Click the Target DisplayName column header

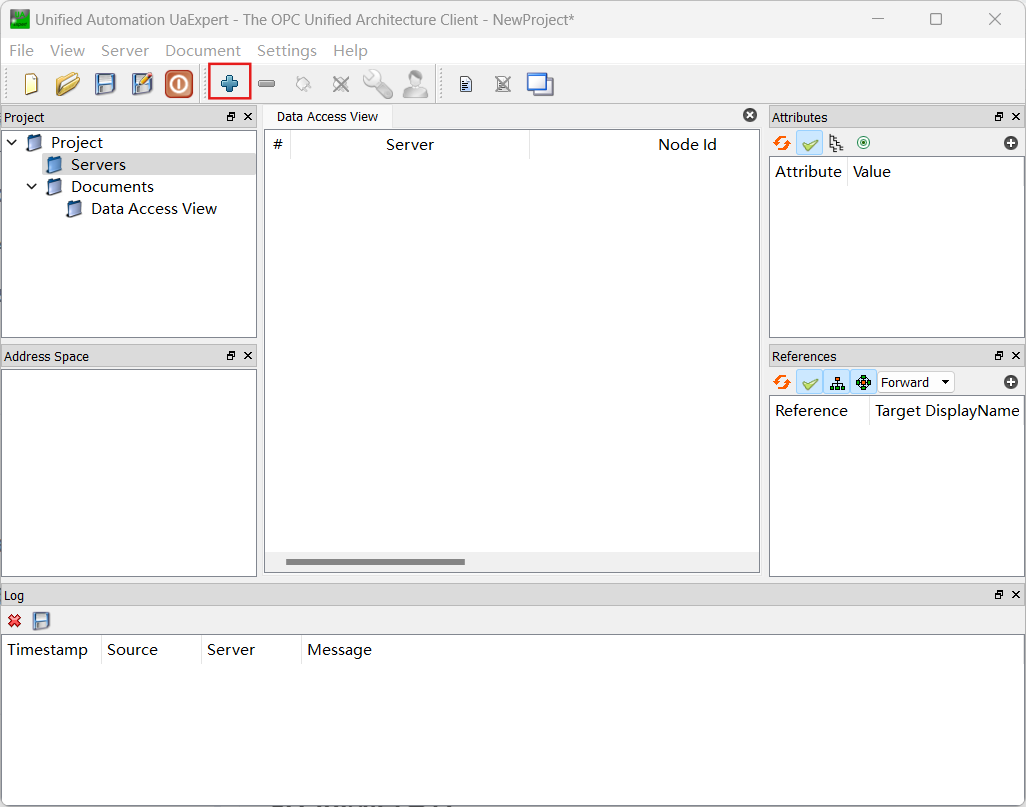(x=946, y=411)
